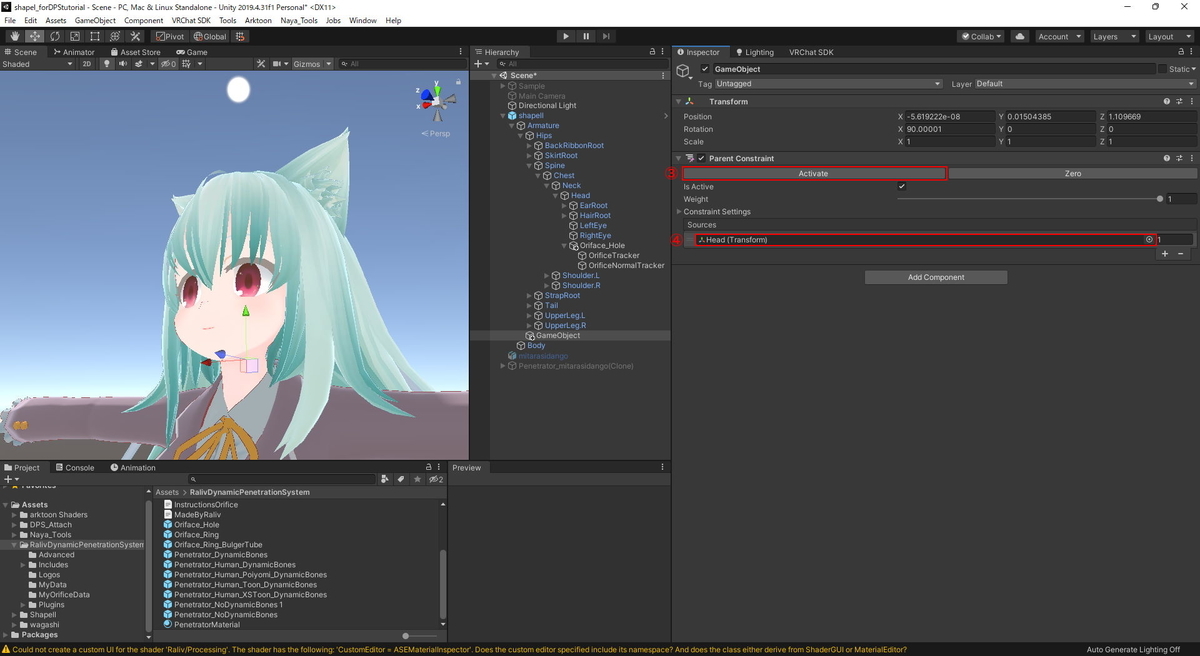Open the object picker for the Head source
The height and width of the screenshot is (656, 1200).
[1148, 239]
